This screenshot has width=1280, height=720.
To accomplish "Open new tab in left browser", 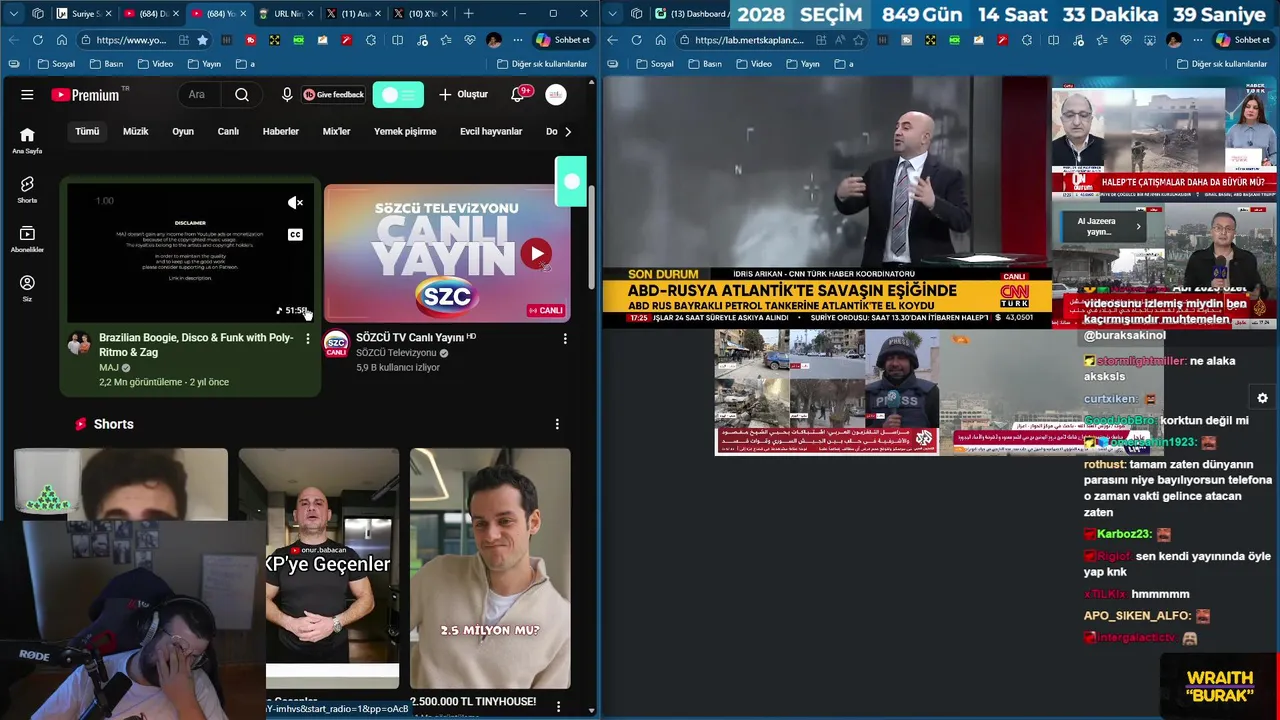I will [468, 14].
